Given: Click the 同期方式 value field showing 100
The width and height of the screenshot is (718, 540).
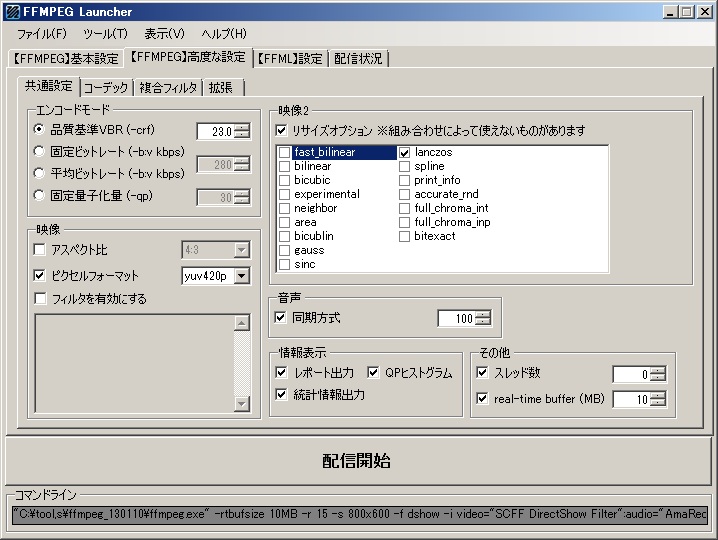Looking at the screenshot, I should 456,318.
